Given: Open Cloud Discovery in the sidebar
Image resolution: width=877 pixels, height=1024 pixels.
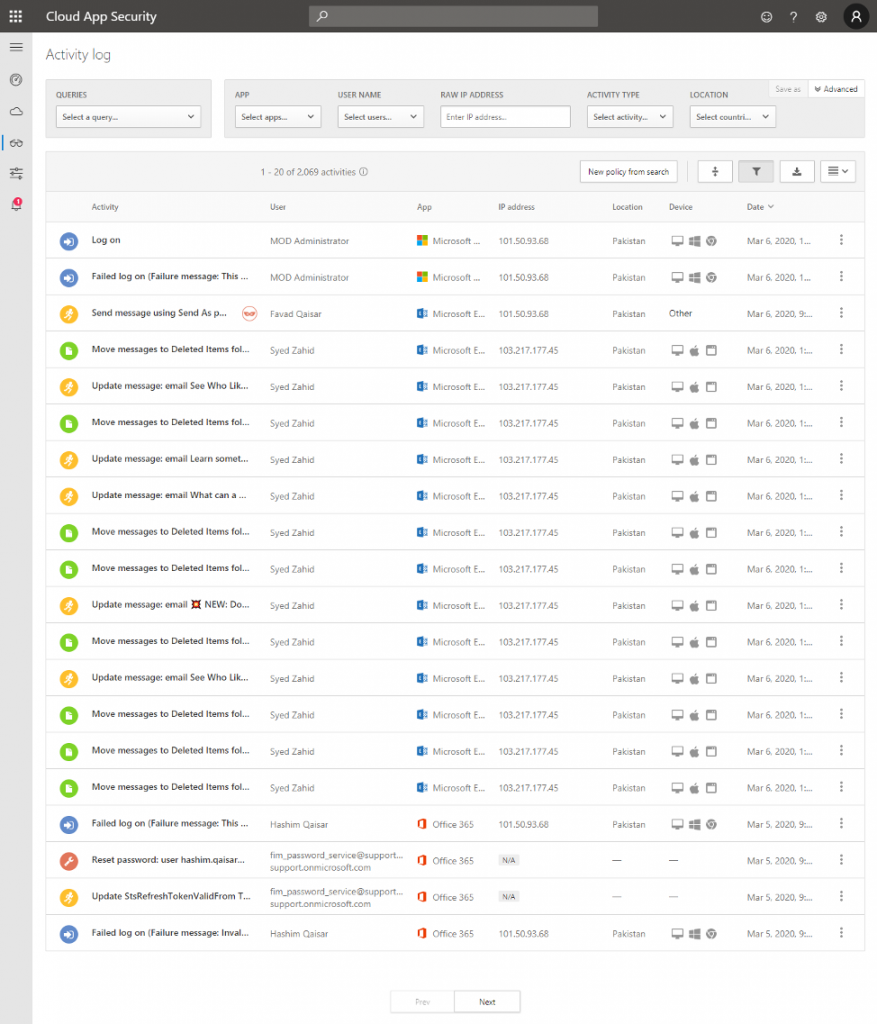Looking at the screenshot, I should click(x=15, y=111).
